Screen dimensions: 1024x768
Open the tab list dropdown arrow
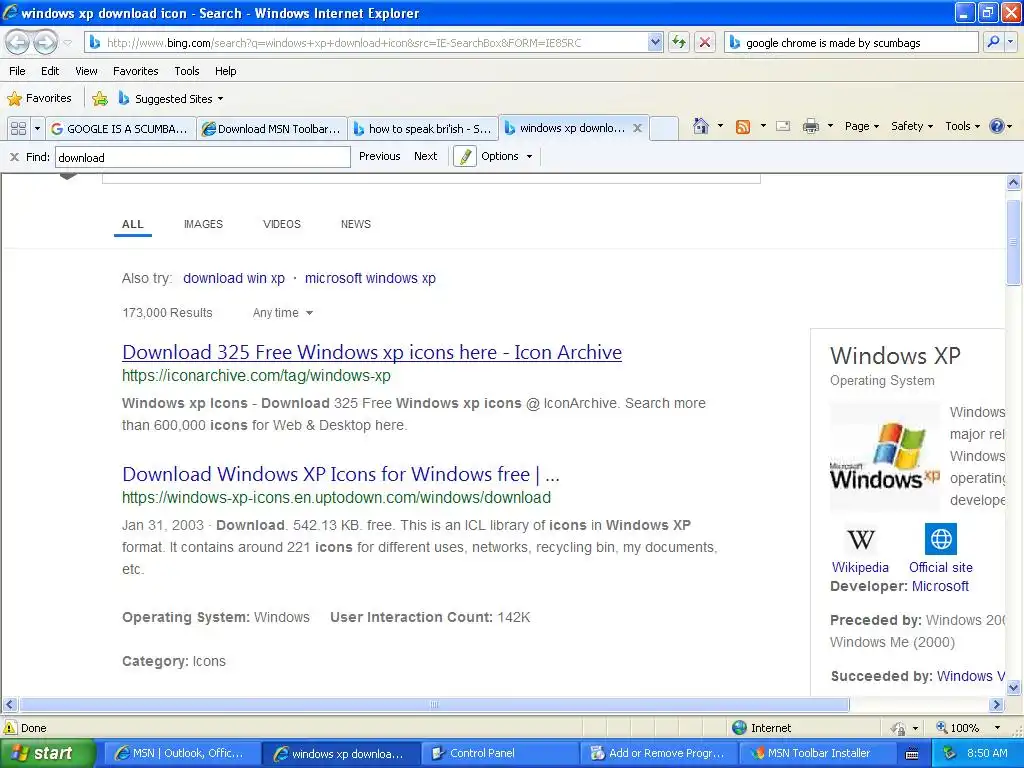coord(37,129)
